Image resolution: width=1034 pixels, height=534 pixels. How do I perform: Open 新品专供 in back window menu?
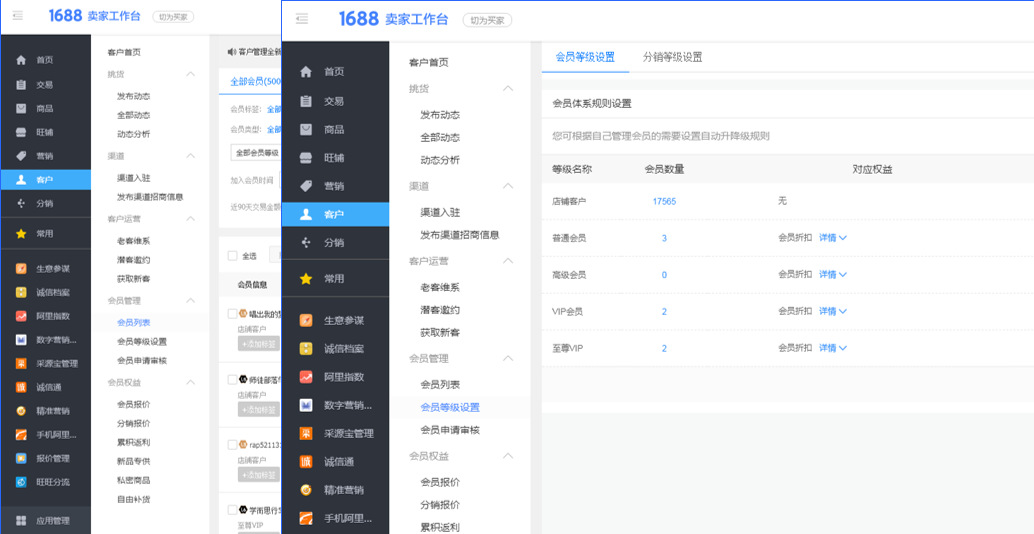pos(133,461)
